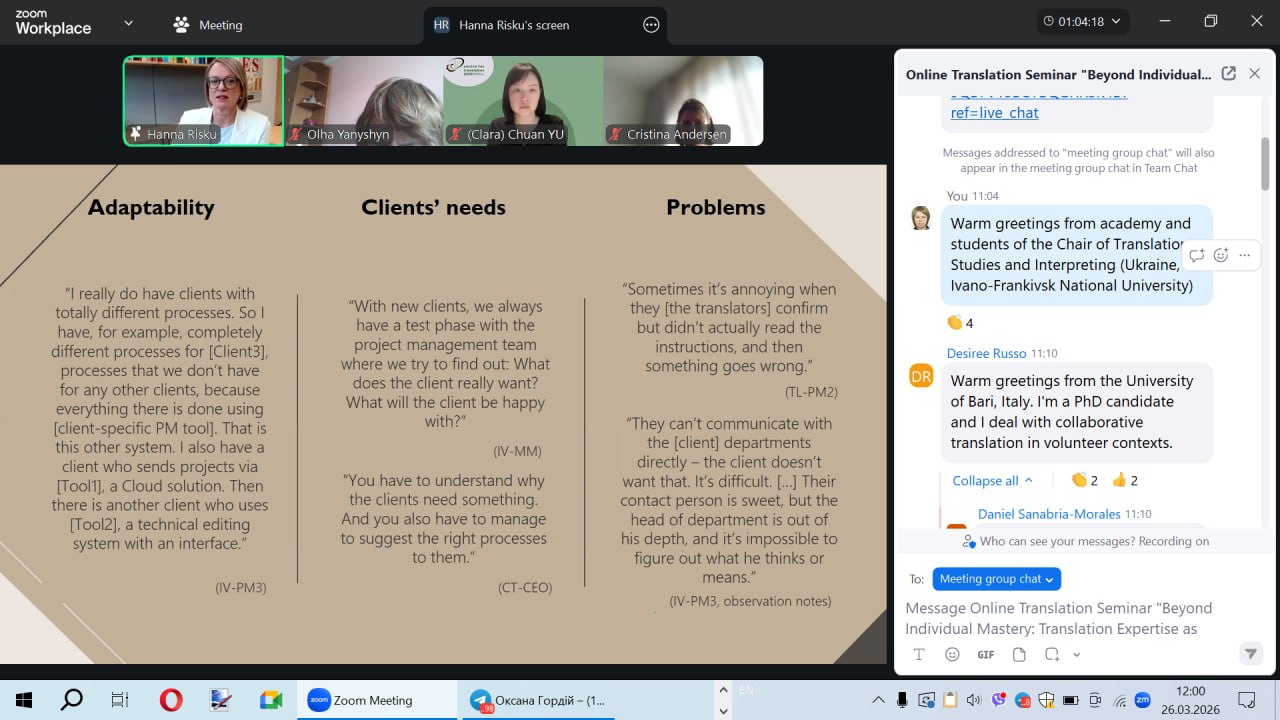Click the screenshot capture icon in chat
The image size is (1280, 720).
[1052, 655]
